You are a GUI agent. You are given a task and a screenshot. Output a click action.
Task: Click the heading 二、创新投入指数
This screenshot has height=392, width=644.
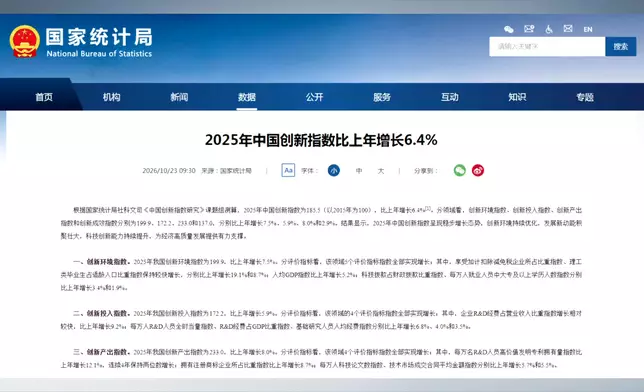(101, 313)
